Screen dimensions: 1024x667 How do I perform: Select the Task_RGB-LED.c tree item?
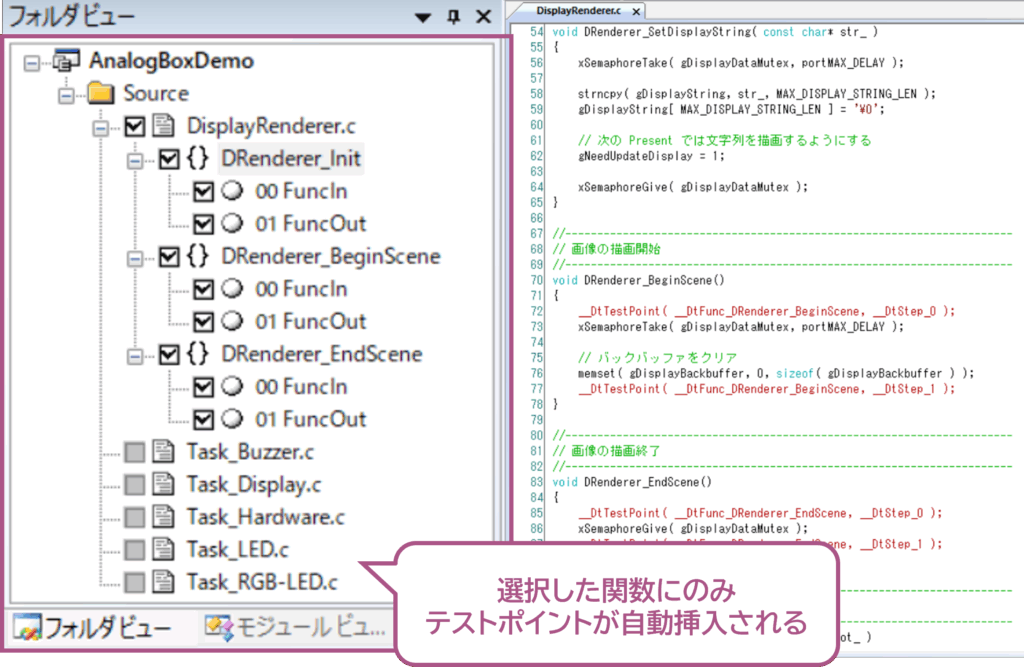(x=261, y=582)
